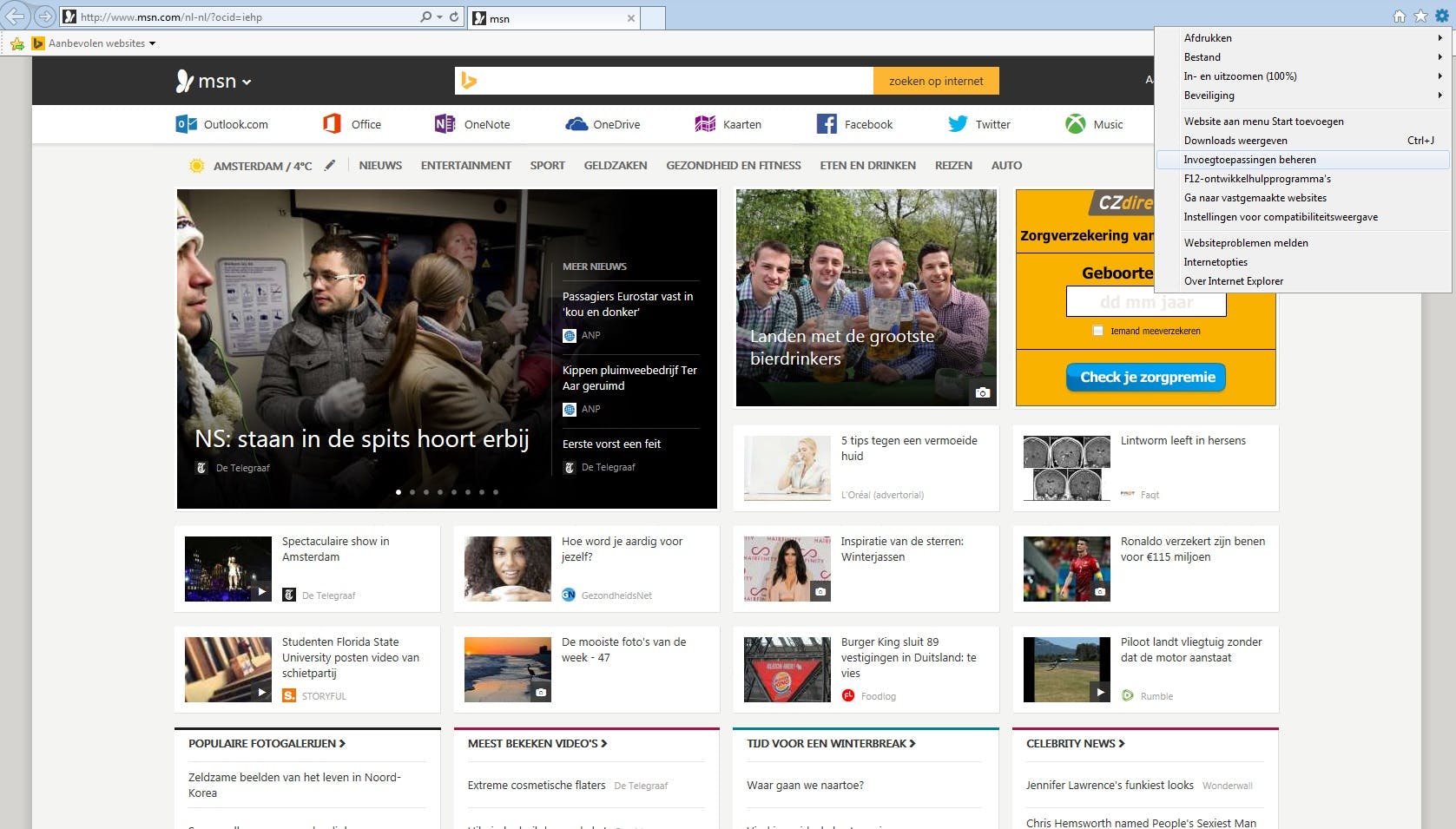The width and height of the screenshot is (1456, 829).
Task: Tick the Iemand meeverzekeren checkbox
Action: (x=1098, y=331)
